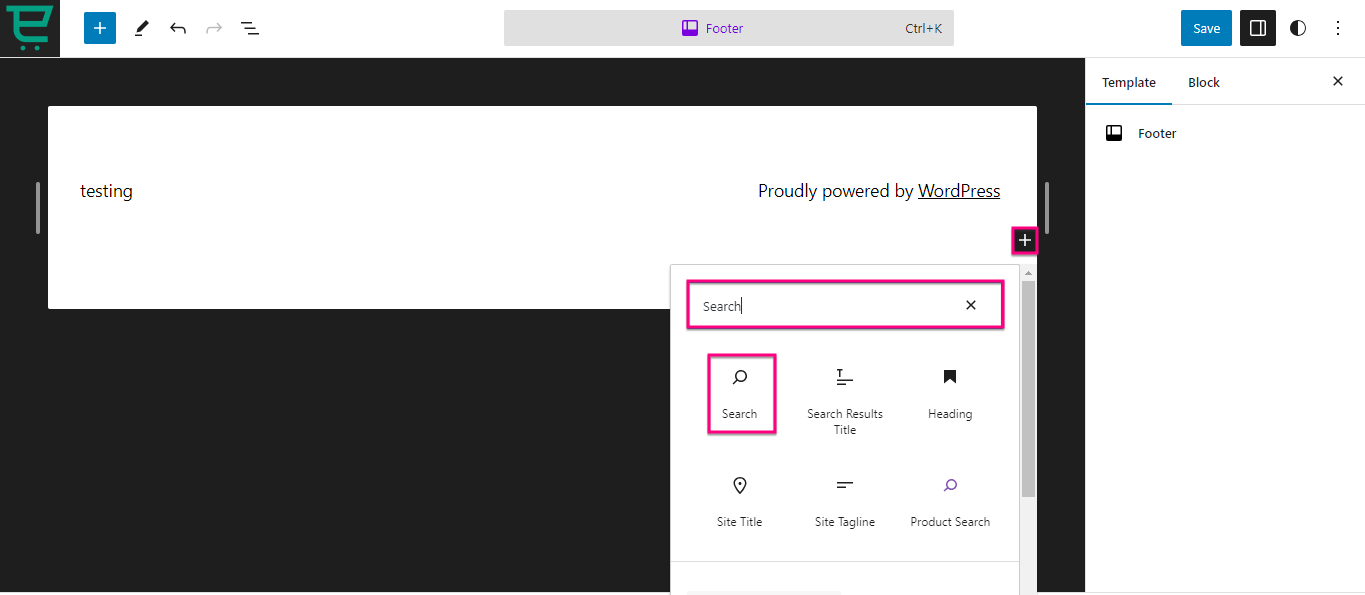1365x595 pixels.
Task: Open the WordPress link
Action: (x=959, y=191)
